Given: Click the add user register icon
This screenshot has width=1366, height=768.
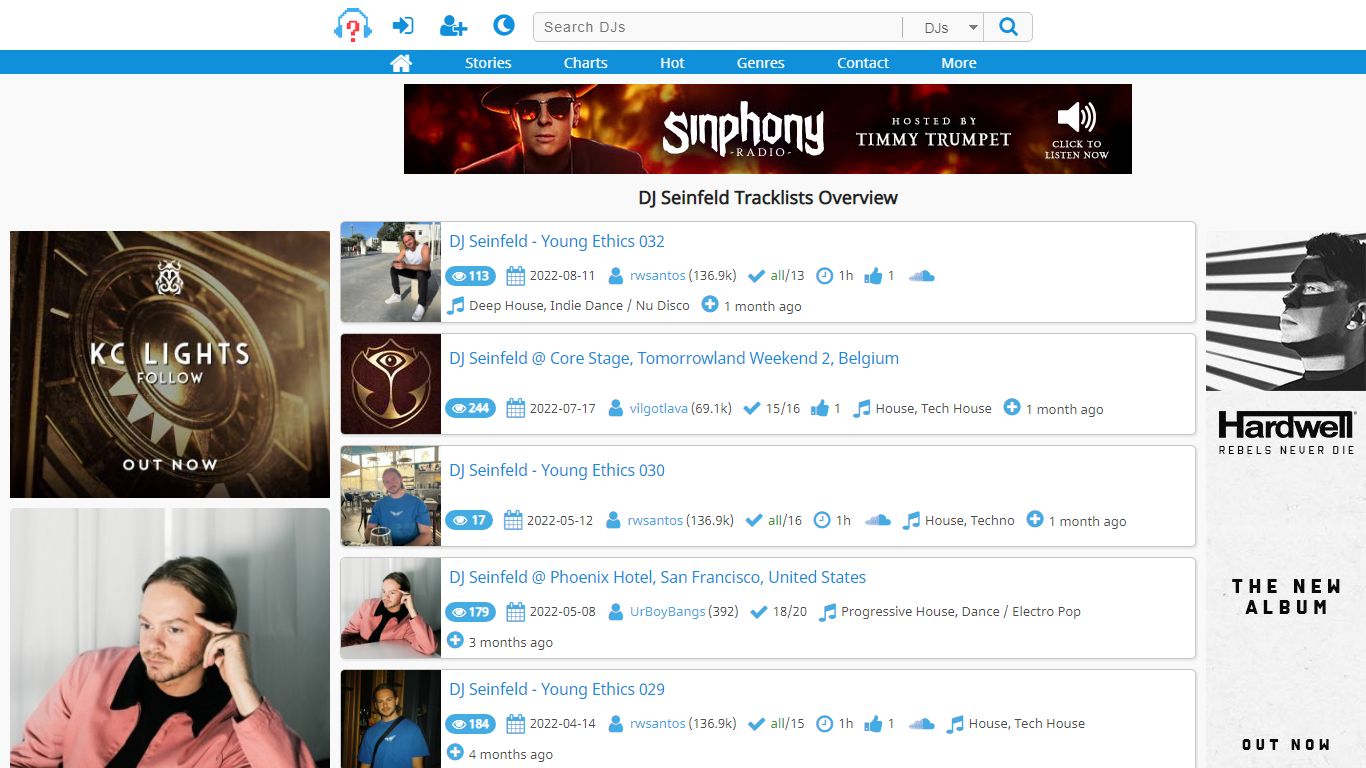Looking at the screenshot, I should pos(454,26).
